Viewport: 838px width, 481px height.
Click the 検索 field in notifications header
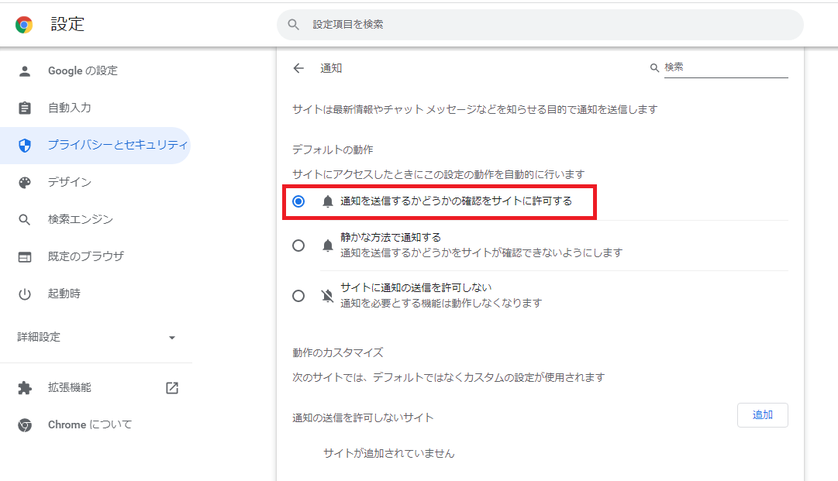pyautogui.click(x=725, y=68)
